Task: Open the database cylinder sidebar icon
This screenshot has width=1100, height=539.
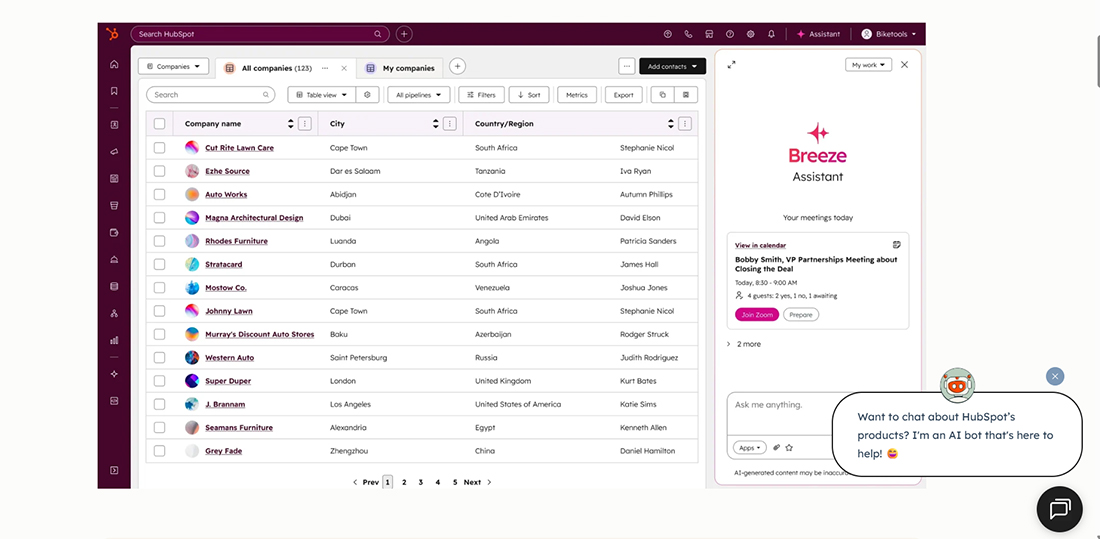Action: [x=114, y=286]
